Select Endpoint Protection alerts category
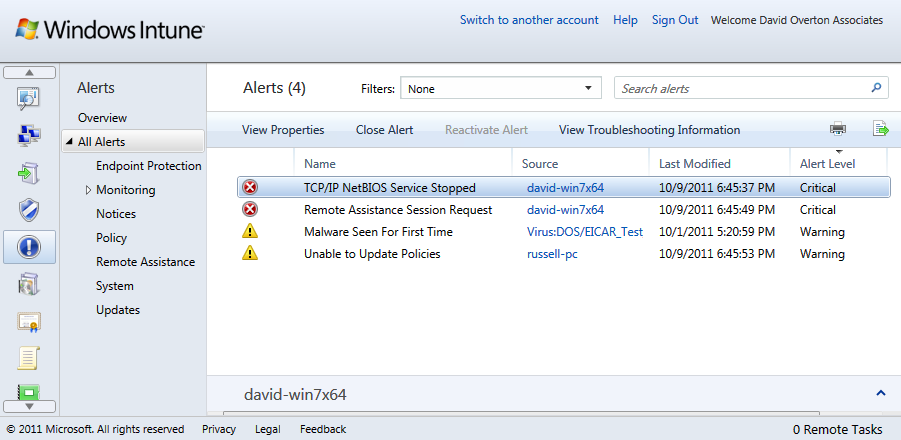The image size is (901, 440). (x=149, y=166)
